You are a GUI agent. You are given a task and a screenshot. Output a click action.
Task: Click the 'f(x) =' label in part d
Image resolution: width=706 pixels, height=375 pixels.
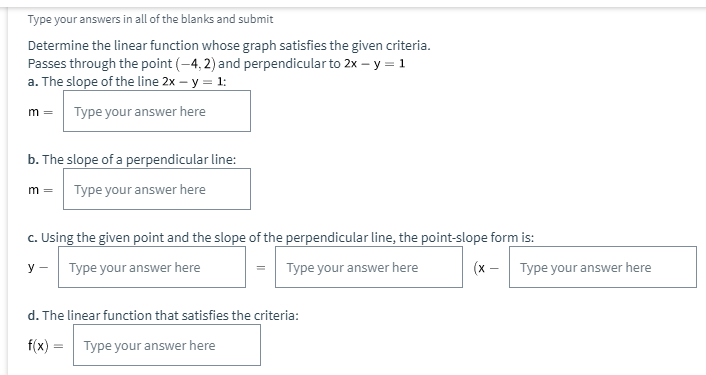[45, 345]
